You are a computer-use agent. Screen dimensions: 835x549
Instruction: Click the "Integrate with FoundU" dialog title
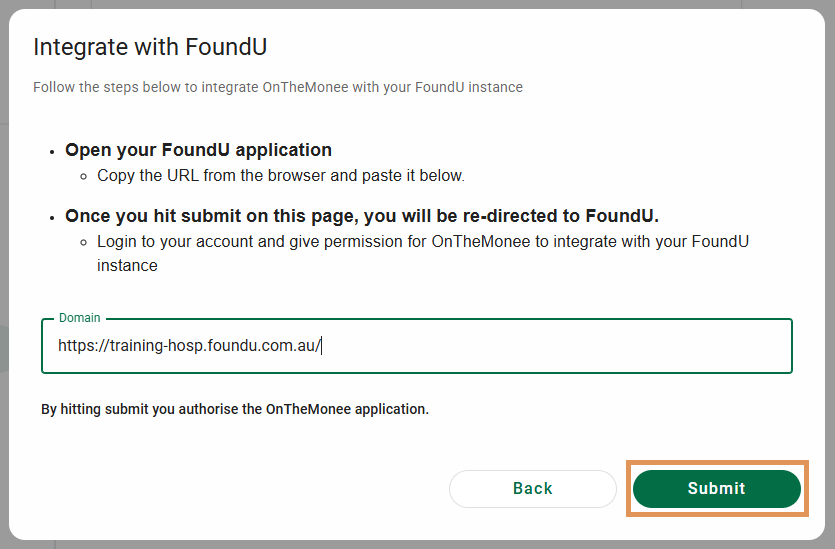pos(150,47)
